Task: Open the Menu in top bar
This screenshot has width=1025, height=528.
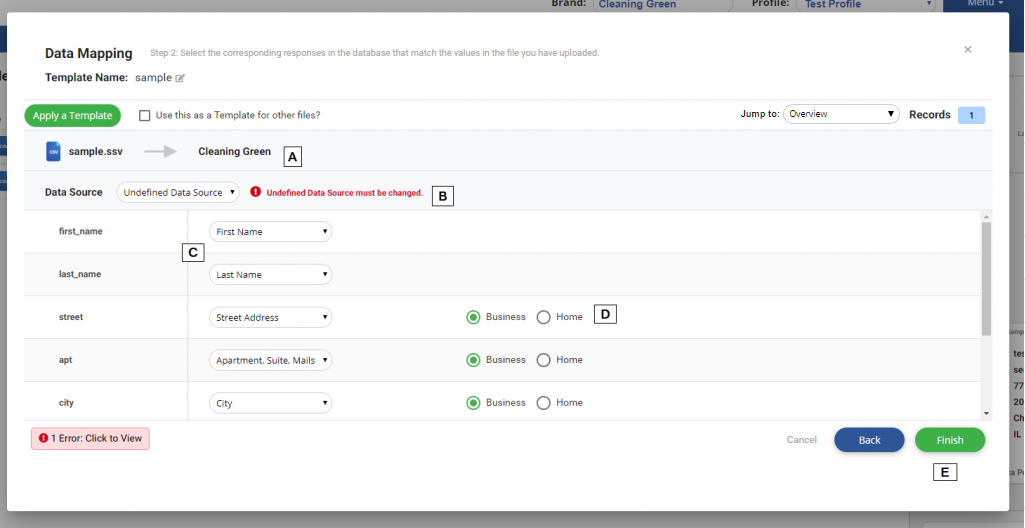Action: coord(985,4)
